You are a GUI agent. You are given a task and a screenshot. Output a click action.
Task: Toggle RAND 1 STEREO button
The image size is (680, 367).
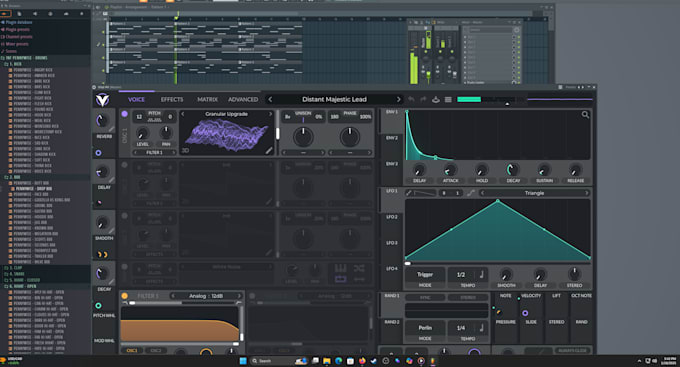468,298
